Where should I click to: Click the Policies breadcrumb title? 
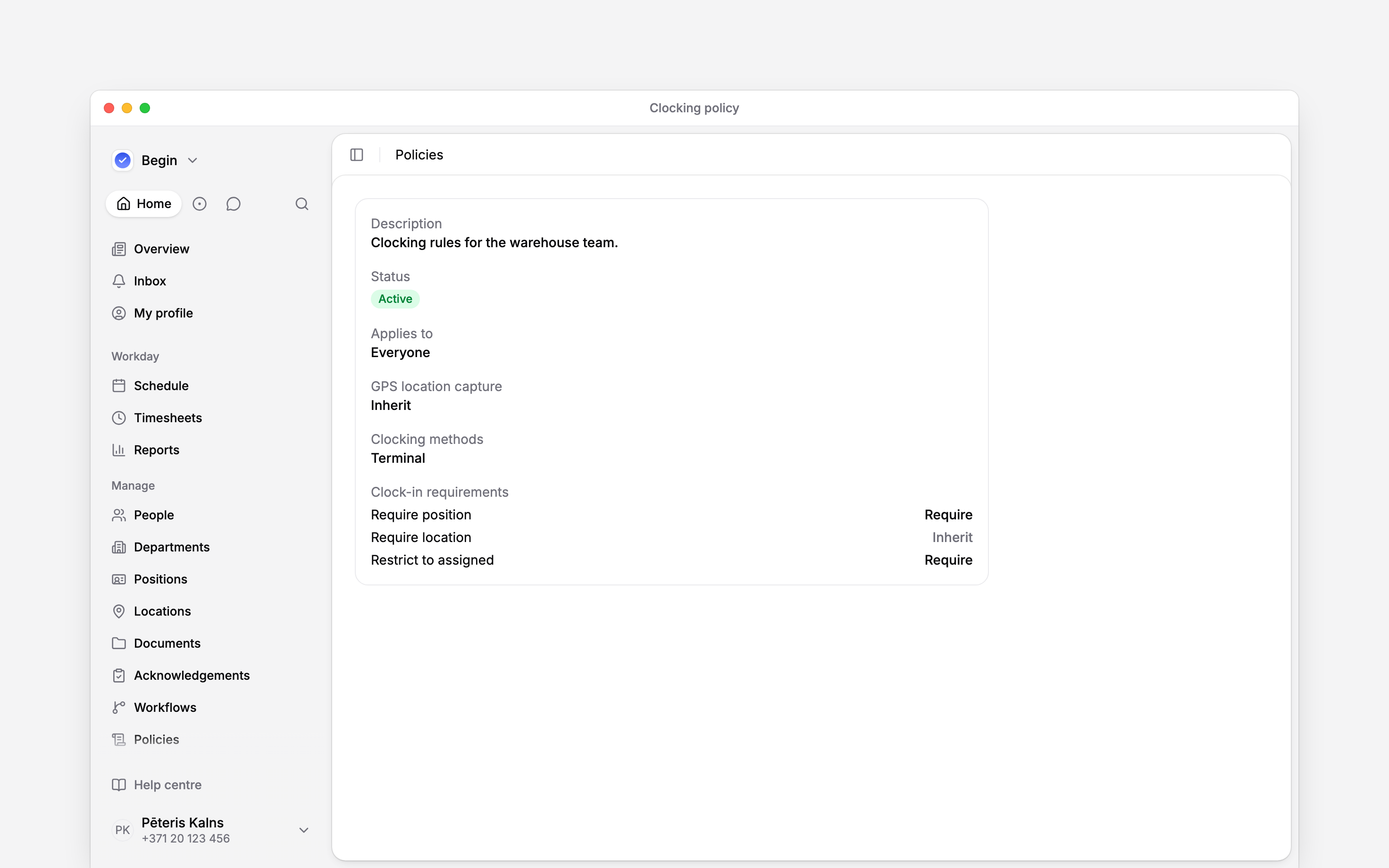pyautogui.click(x=419, y=155)
